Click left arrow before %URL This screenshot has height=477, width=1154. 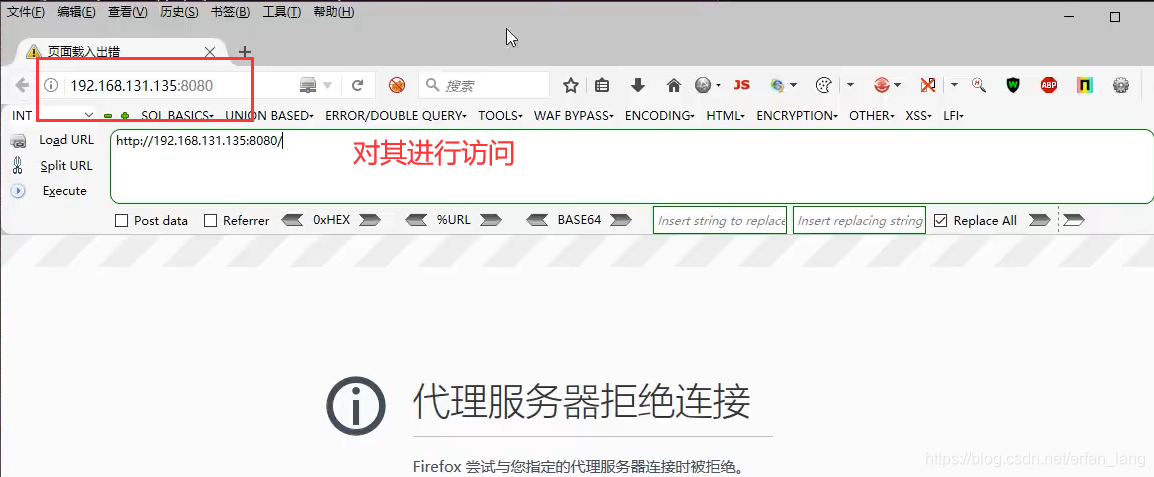pos(417,220)
